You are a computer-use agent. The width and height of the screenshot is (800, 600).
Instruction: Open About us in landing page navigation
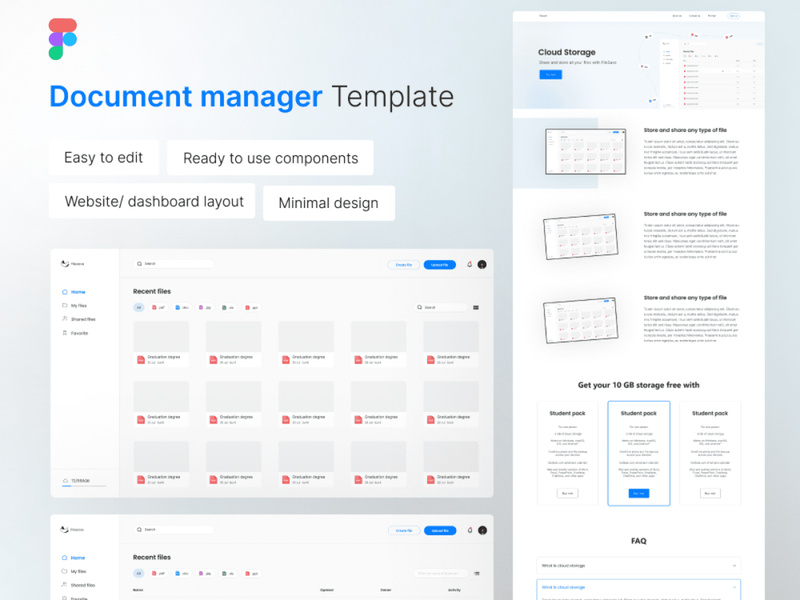[677, 16]
